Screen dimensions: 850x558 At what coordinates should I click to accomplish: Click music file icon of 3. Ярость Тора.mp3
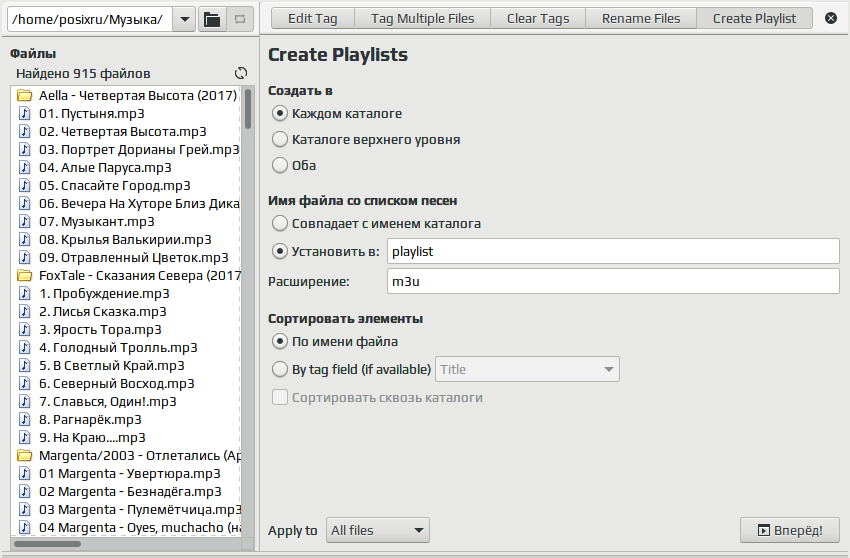24,329
